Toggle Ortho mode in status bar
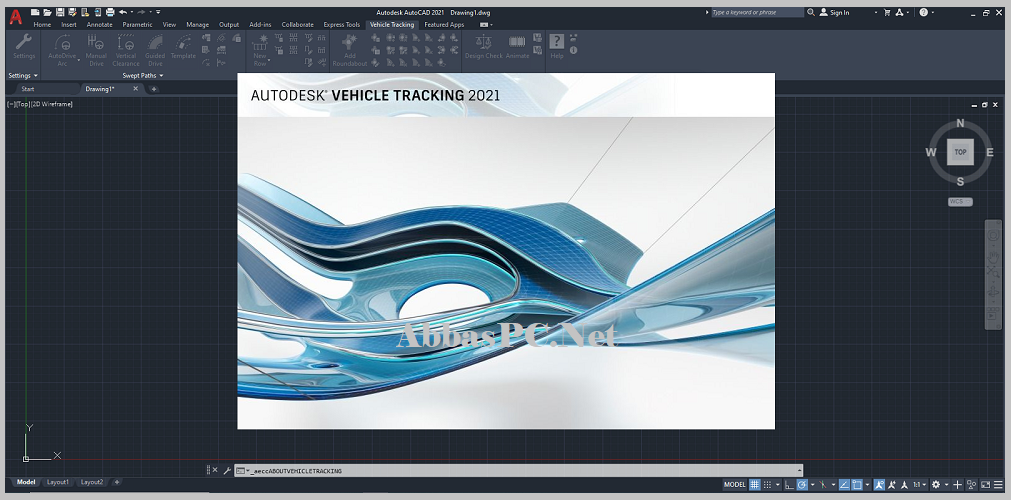 789,485
